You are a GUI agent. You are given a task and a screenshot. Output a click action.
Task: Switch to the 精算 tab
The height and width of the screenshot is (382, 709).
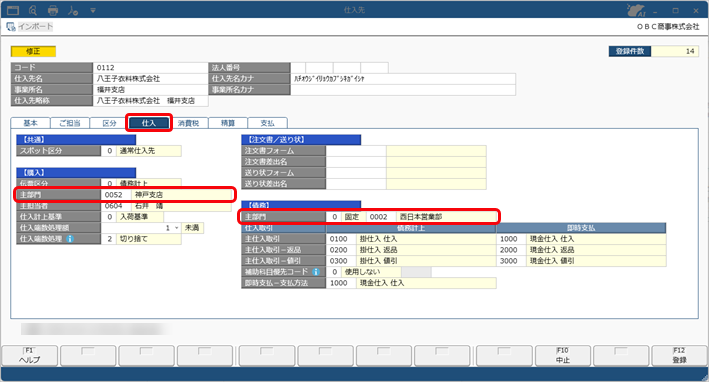point(227,123)
